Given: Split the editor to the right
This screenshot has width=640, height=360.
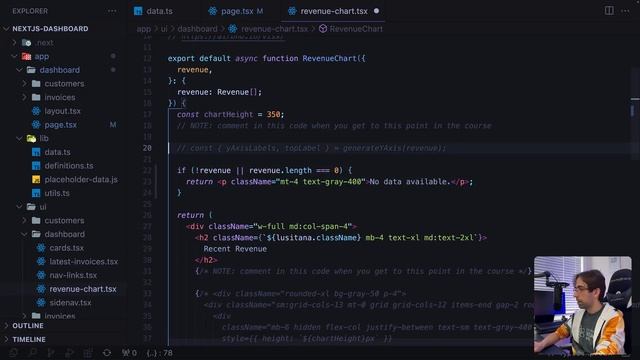Looking at the screenshot, I should pyautogui.click(x=609, y=11).
